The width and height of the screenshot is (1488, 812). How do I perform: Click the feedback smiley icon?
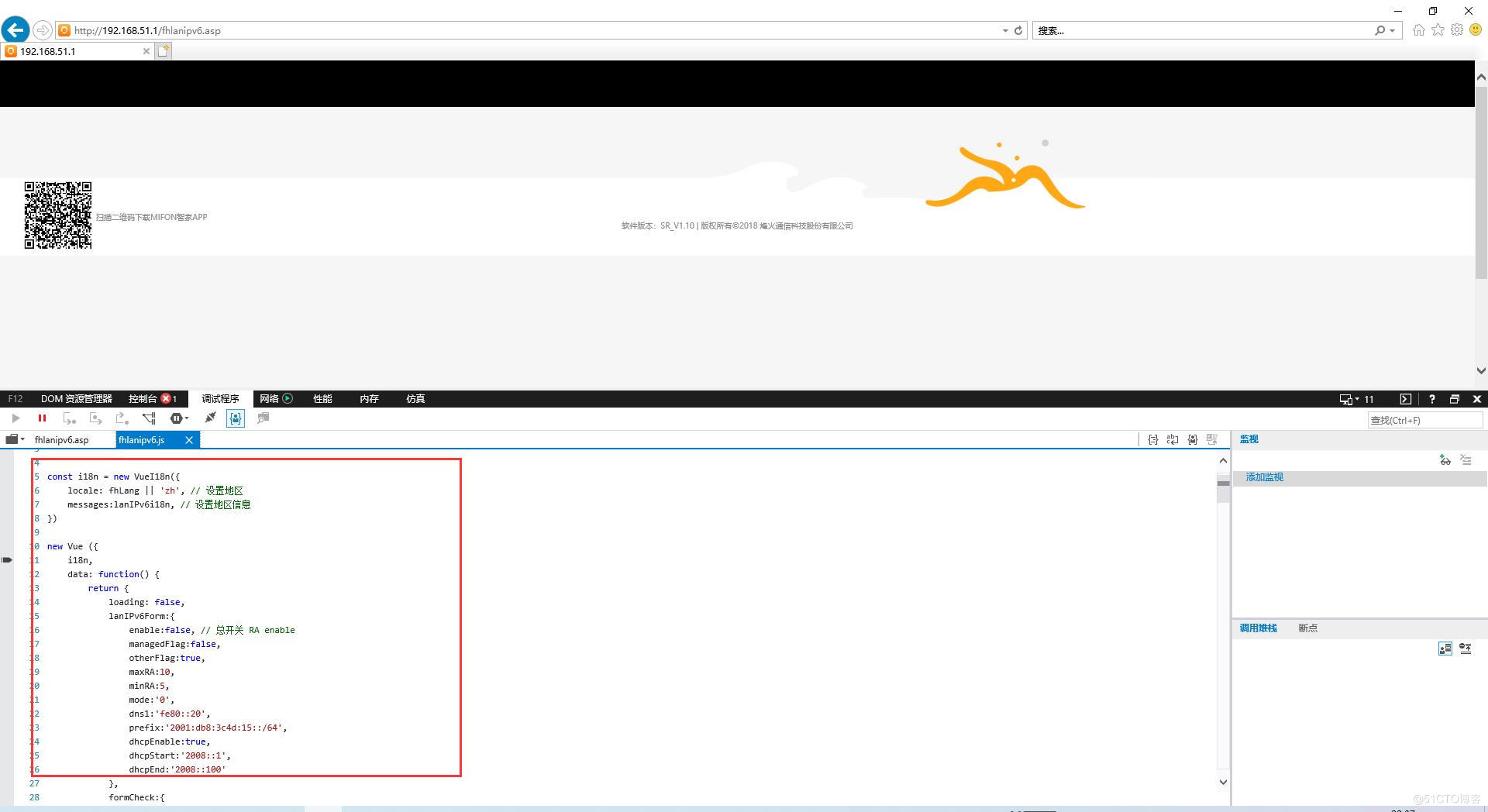[1476, 29]
